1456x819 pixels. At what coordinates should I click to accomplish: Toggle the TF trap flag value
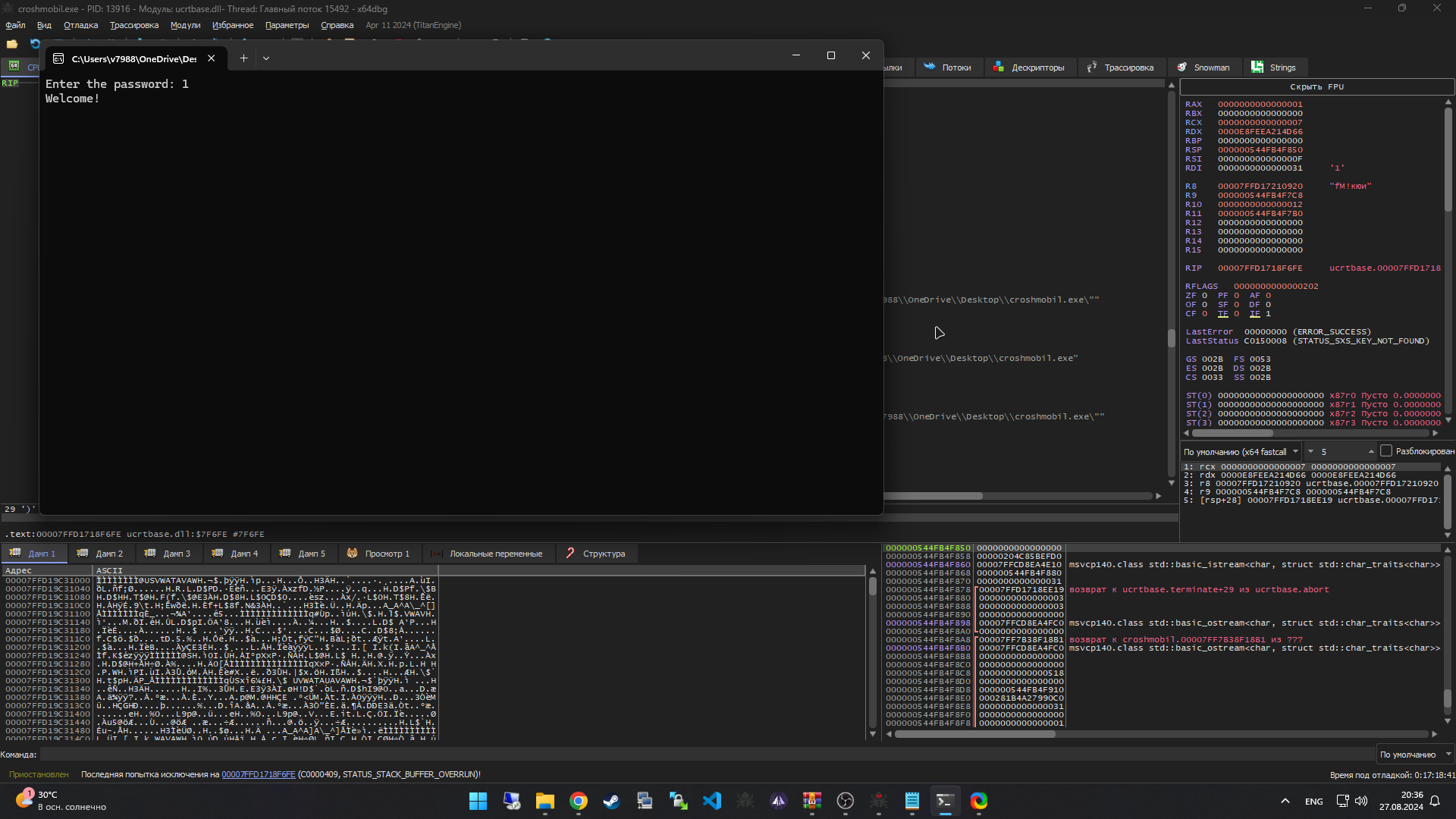coord(1236,314)
